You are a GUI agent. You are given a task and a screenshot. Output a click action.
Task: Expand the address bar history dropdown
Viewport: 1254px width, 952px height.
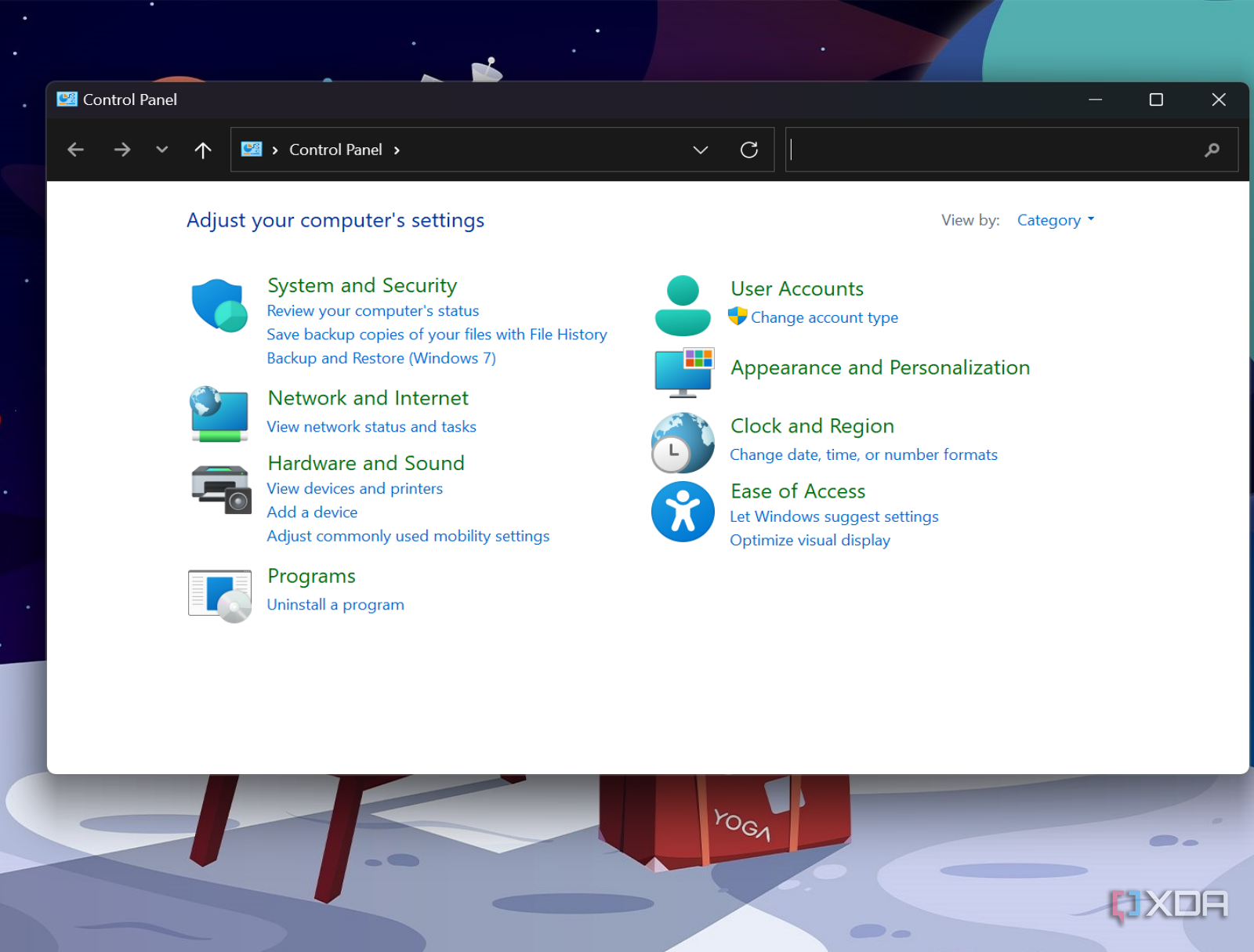pyautogui.click(x=700, y=150)
